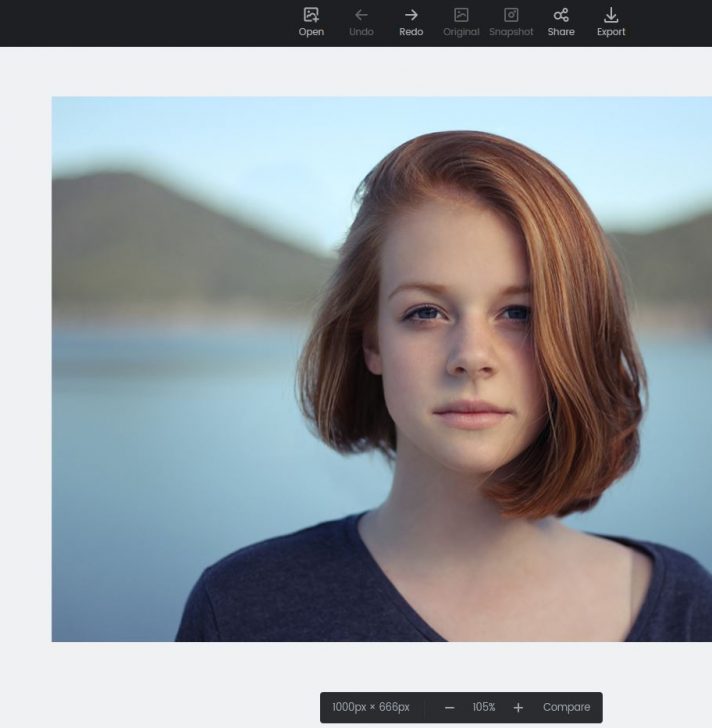
Task: Hit the Redo arrow icon
Action: pos(411,15)
